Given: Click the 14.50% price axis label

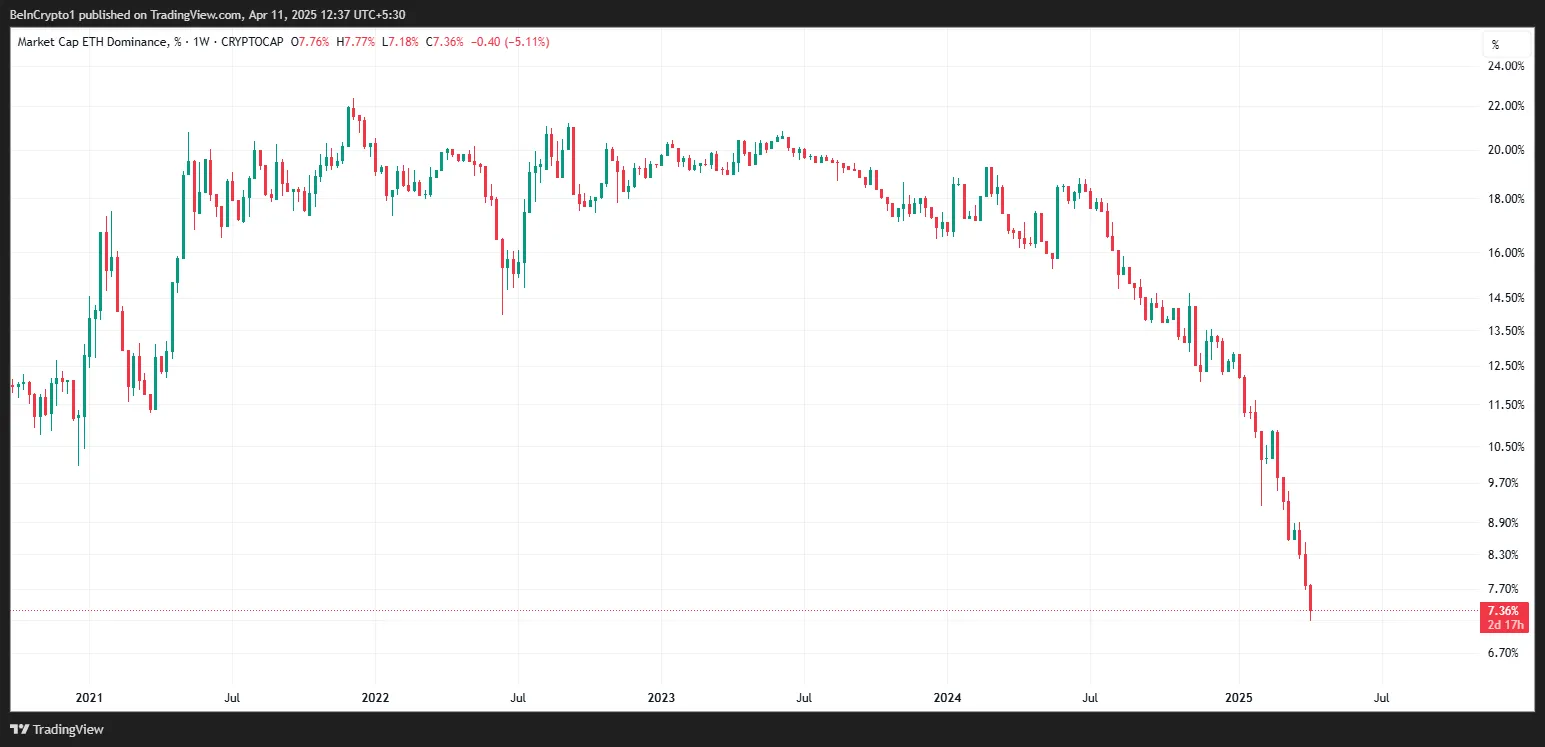Looking at the screenshot, I should [1506, 298].
